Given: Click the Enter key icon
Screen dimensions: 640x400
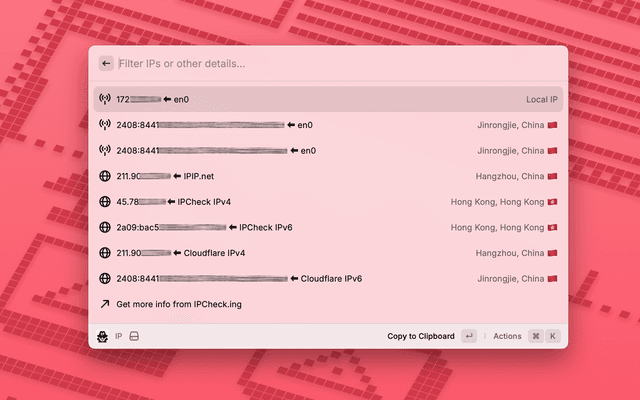Looking at the screenshot, I should [x=469, y=336].
